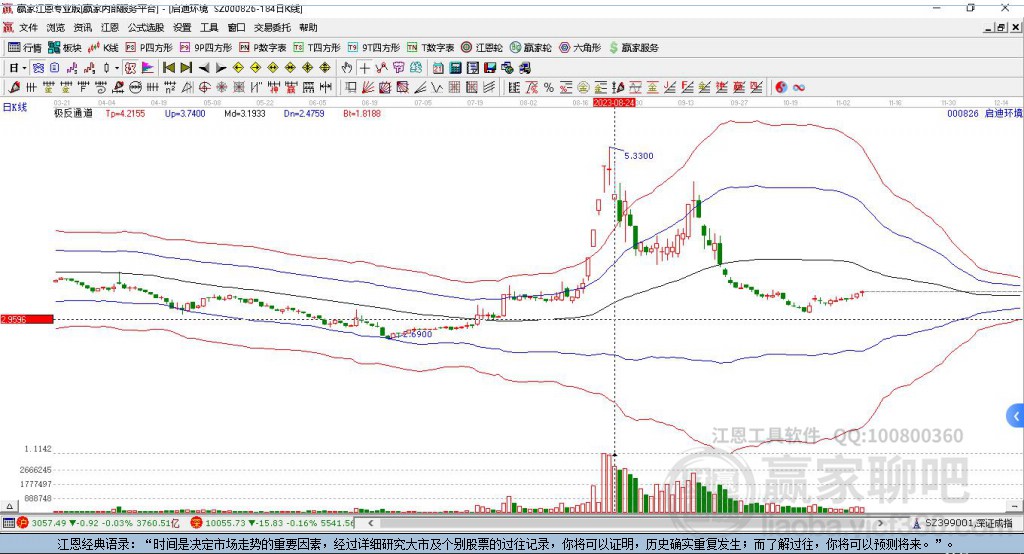Viewport: 1024px width, 554px height.
Task: Step chart right with black right arrow
Action: tap(221, 68)
